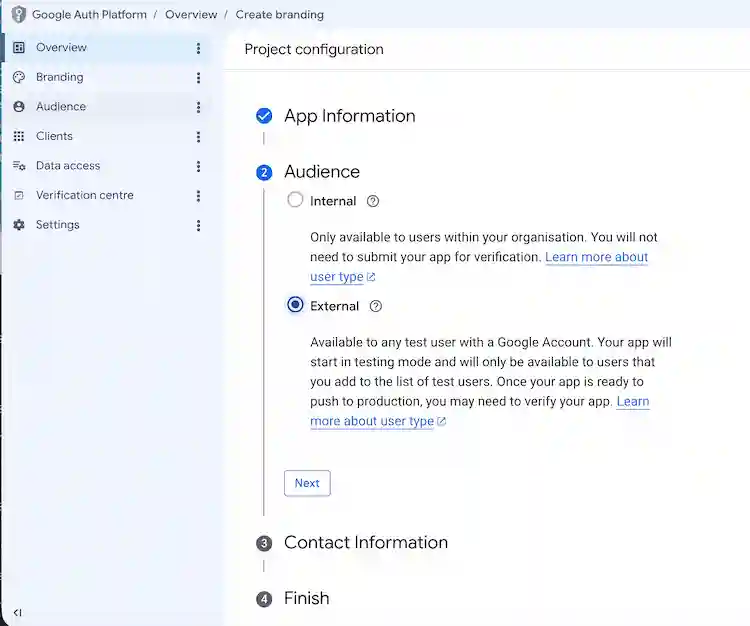Click the Data access icon
The width and height of the screenshot is (750, 626).
tap(19, 166)
